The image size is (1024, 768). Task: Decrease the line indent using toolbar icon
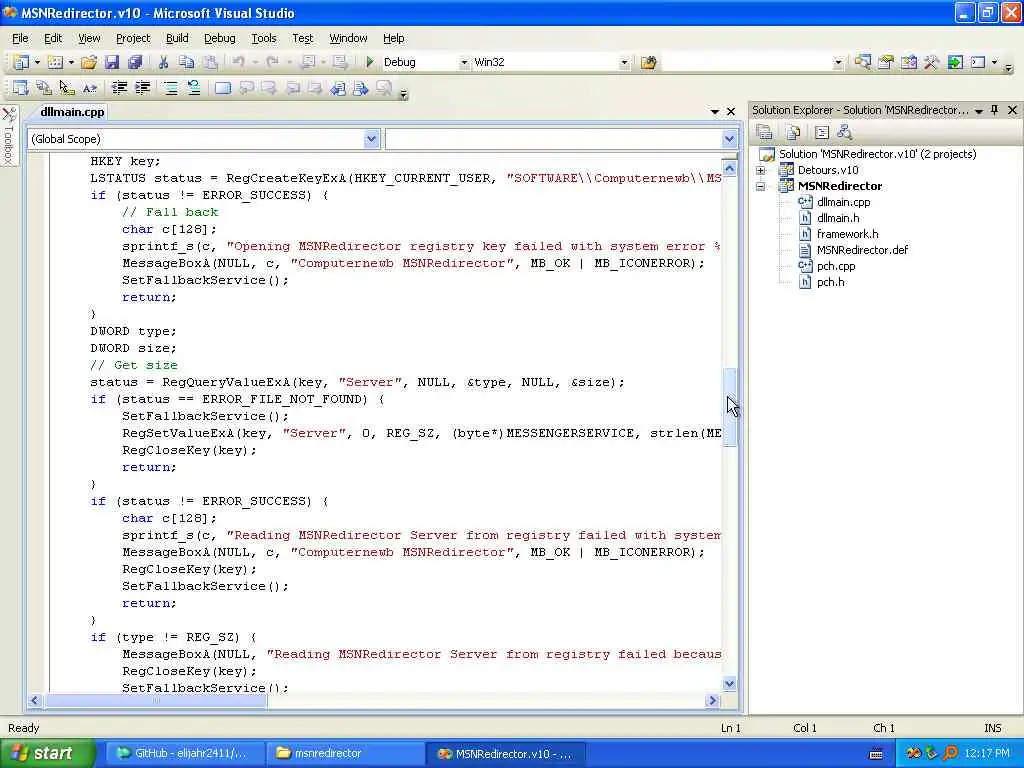pos(119,88)
